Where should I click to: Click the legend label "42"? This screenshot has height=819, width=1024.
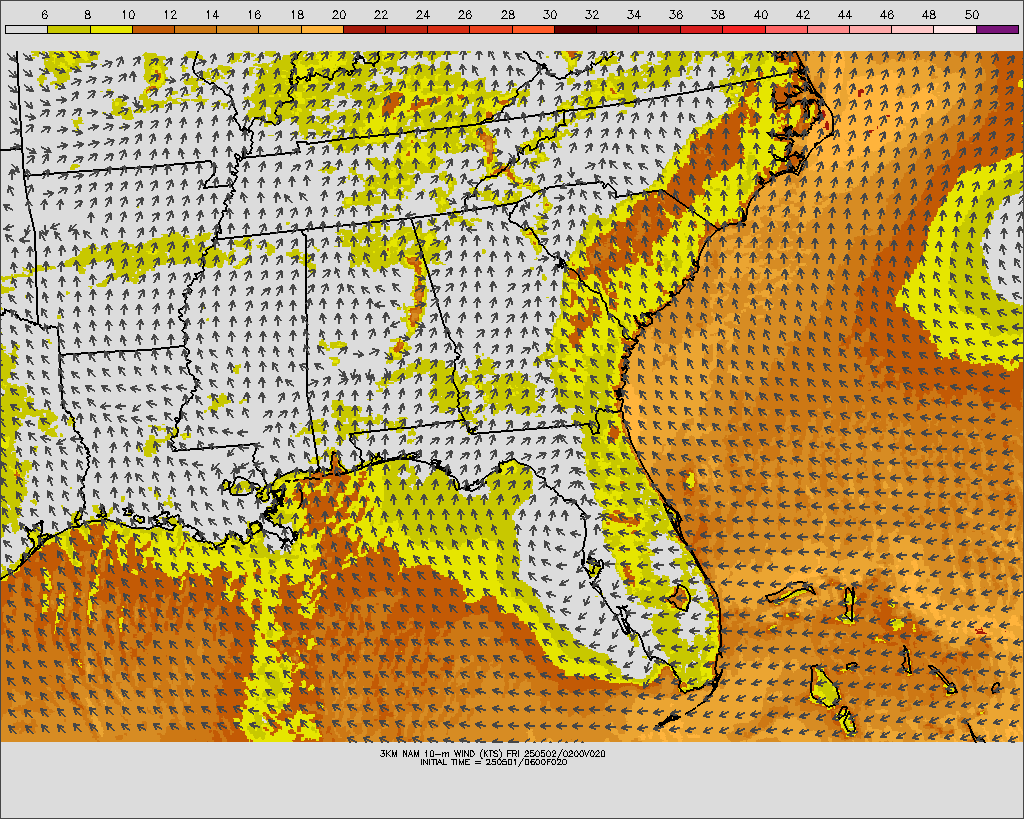(x=803, y=14)
